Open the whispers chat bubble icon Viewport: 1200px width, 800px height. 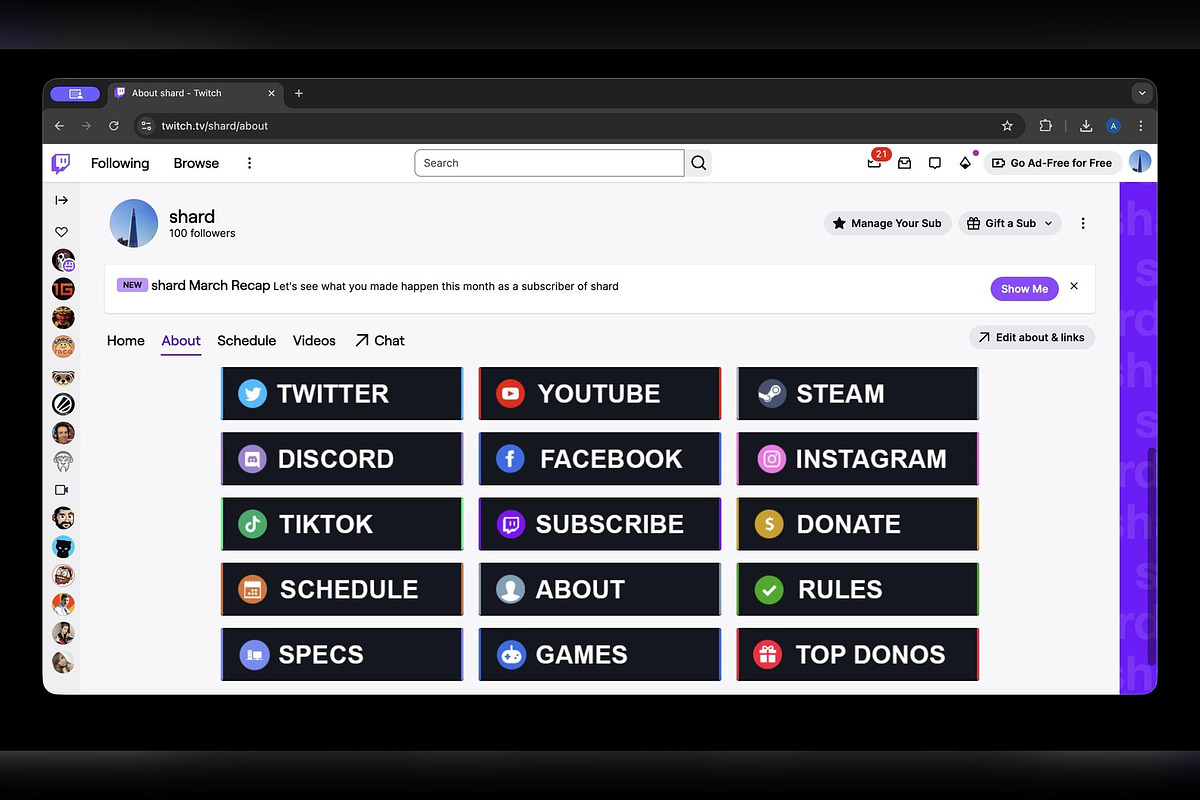pyautogui.click(x=935, y=163)
